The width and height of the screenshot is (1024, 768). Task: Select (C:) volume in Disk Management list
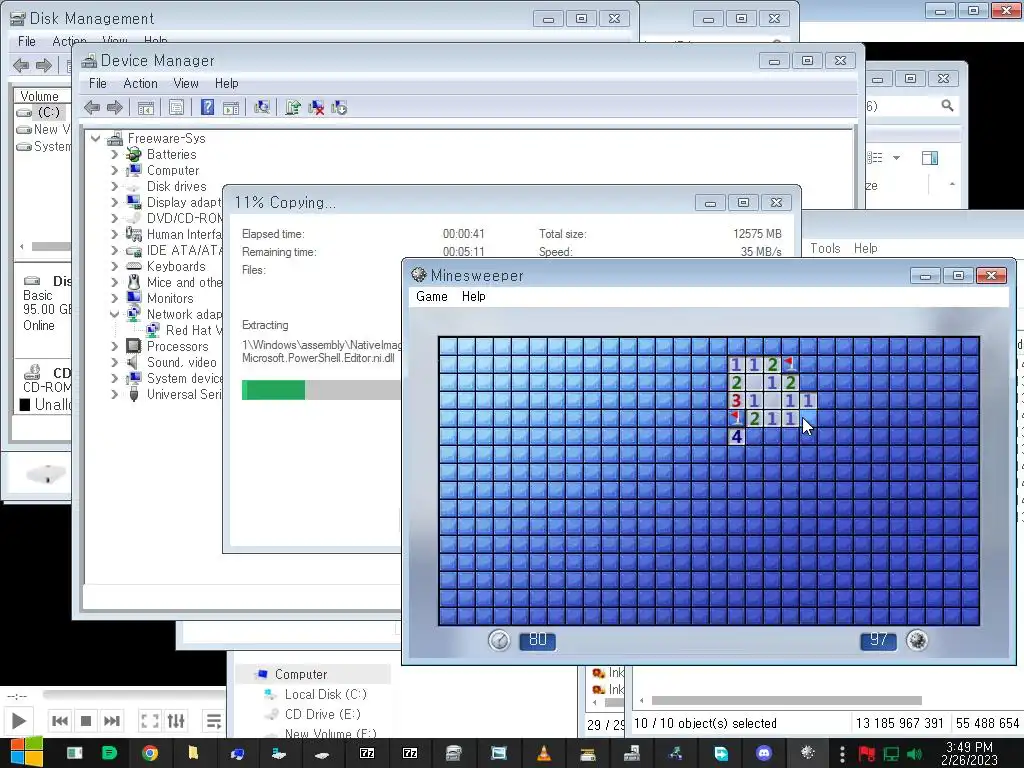point(49,112)
